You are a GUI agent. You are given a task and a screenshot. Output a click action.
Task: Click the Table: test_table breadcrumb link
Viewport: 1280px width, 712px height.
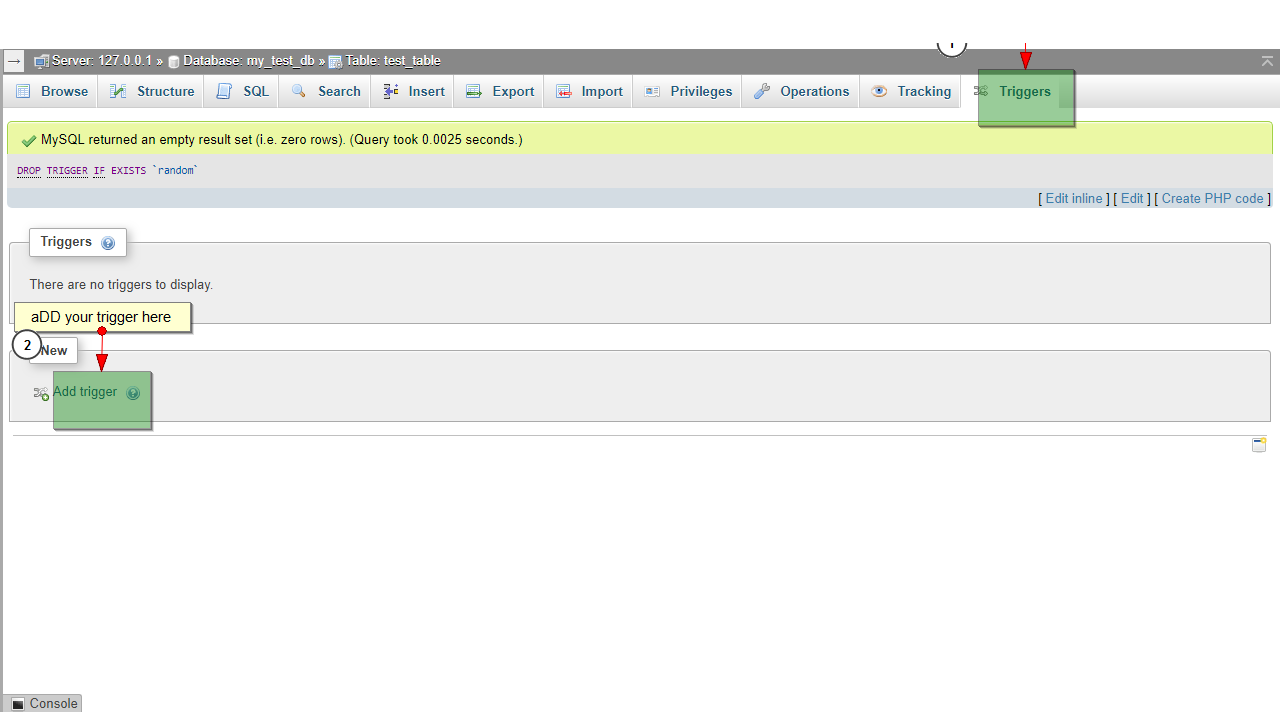click(x=393, y=61)
